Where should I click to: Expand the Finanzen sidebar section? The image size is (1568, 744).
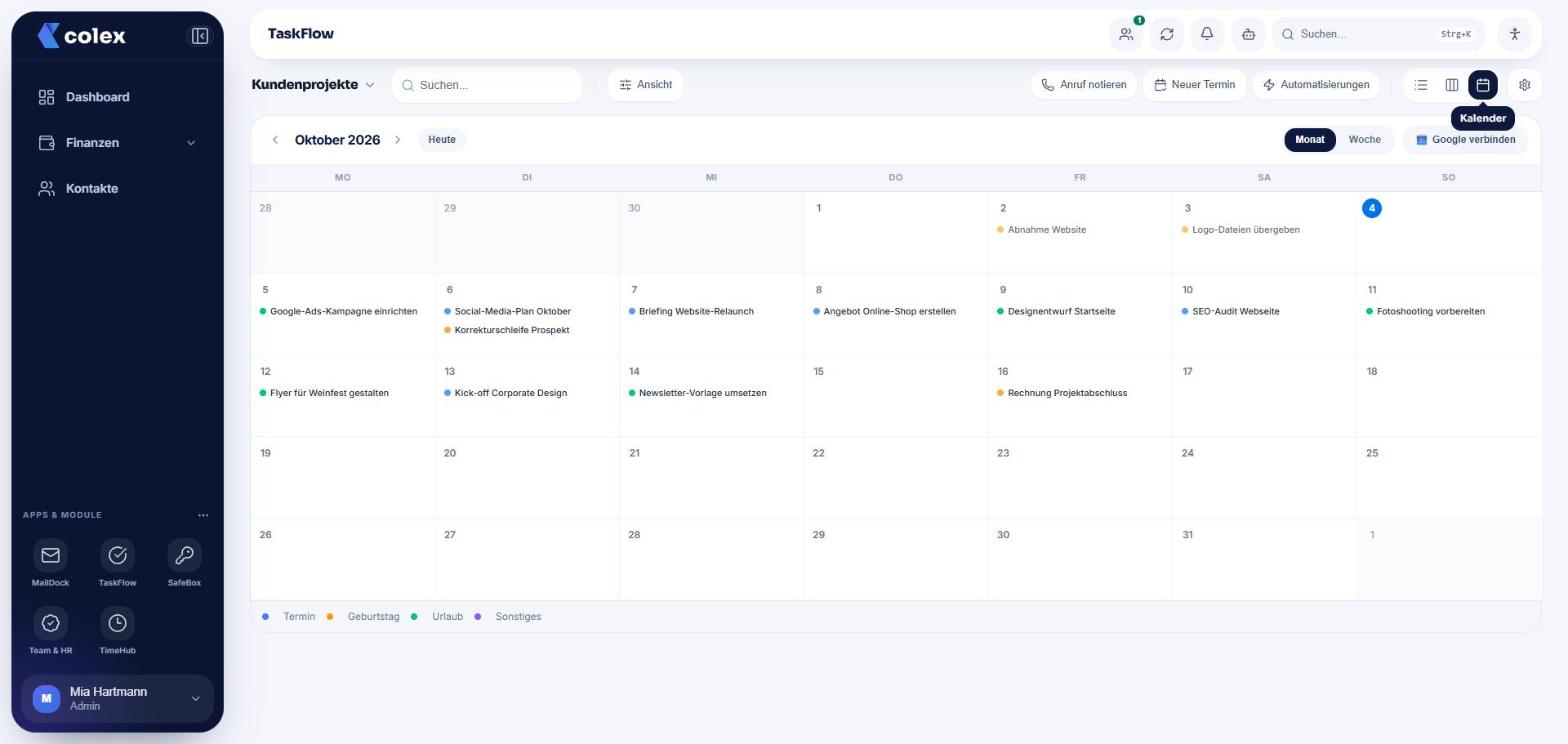(117, 143)
